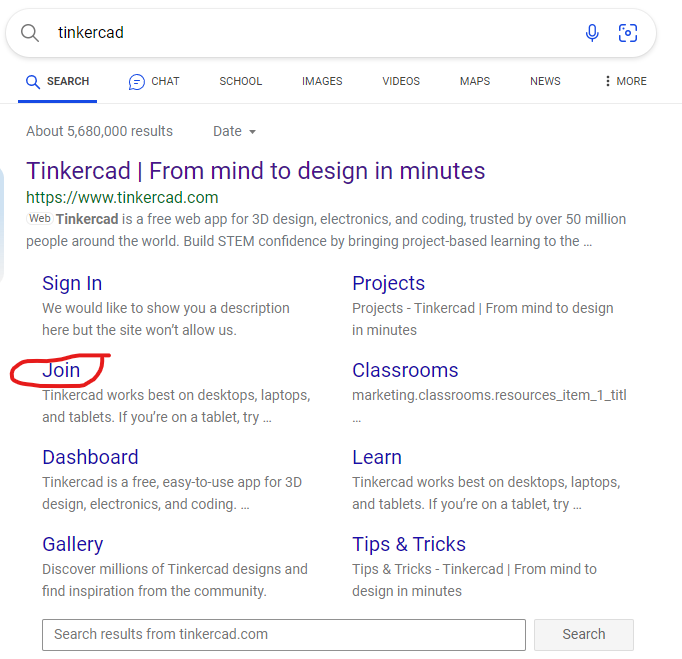The image size is (682, 659).
Task: Click the About 5,680,000 results text
Action: click(99, 131)
